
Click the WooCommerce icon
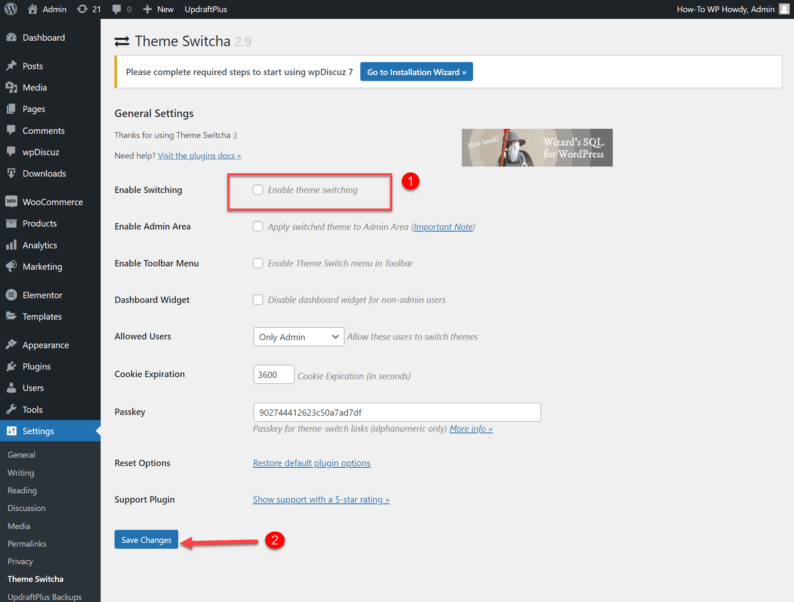click(x=11, y=202)
